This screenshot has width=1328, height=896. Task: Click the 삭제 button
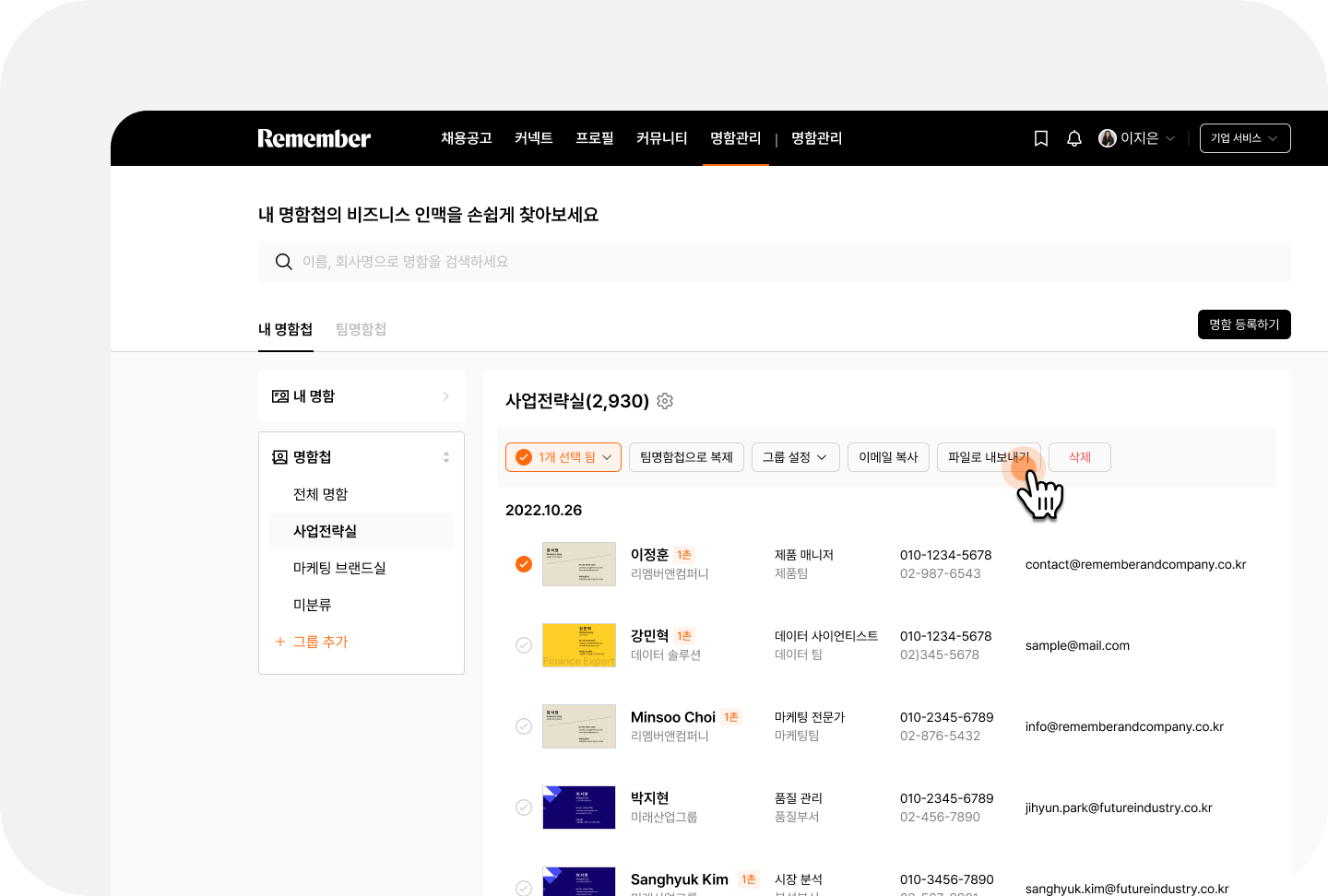1080,457
